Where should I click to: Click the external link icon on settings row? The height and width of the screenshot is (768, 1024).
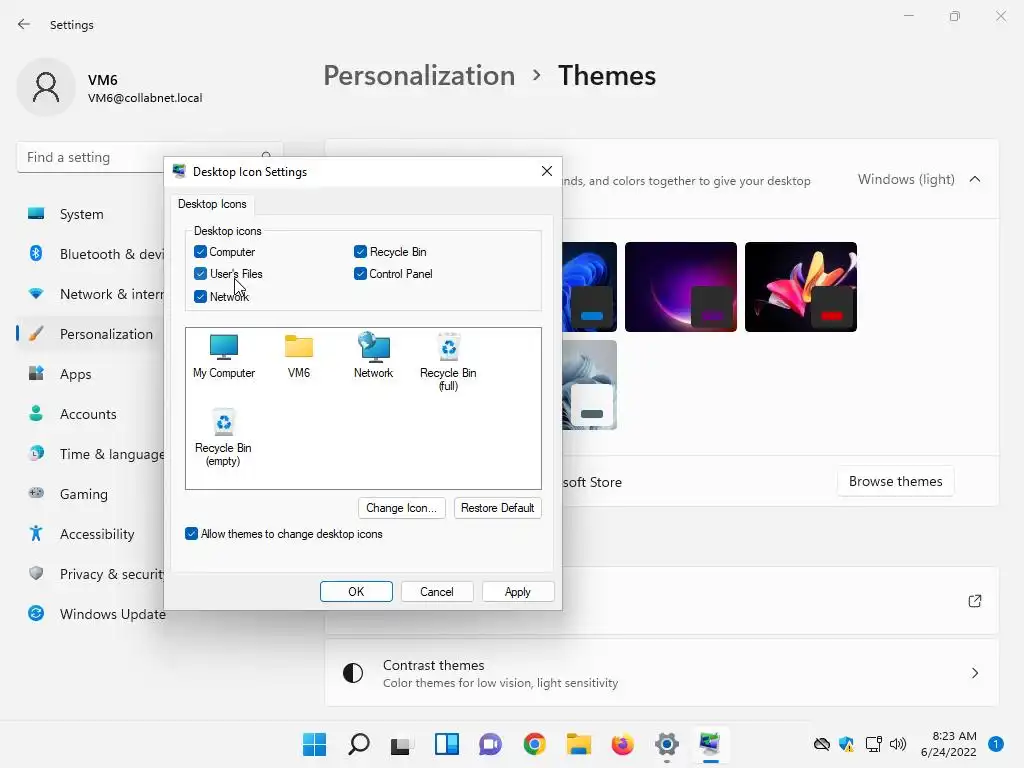click(x=975, y=601)
